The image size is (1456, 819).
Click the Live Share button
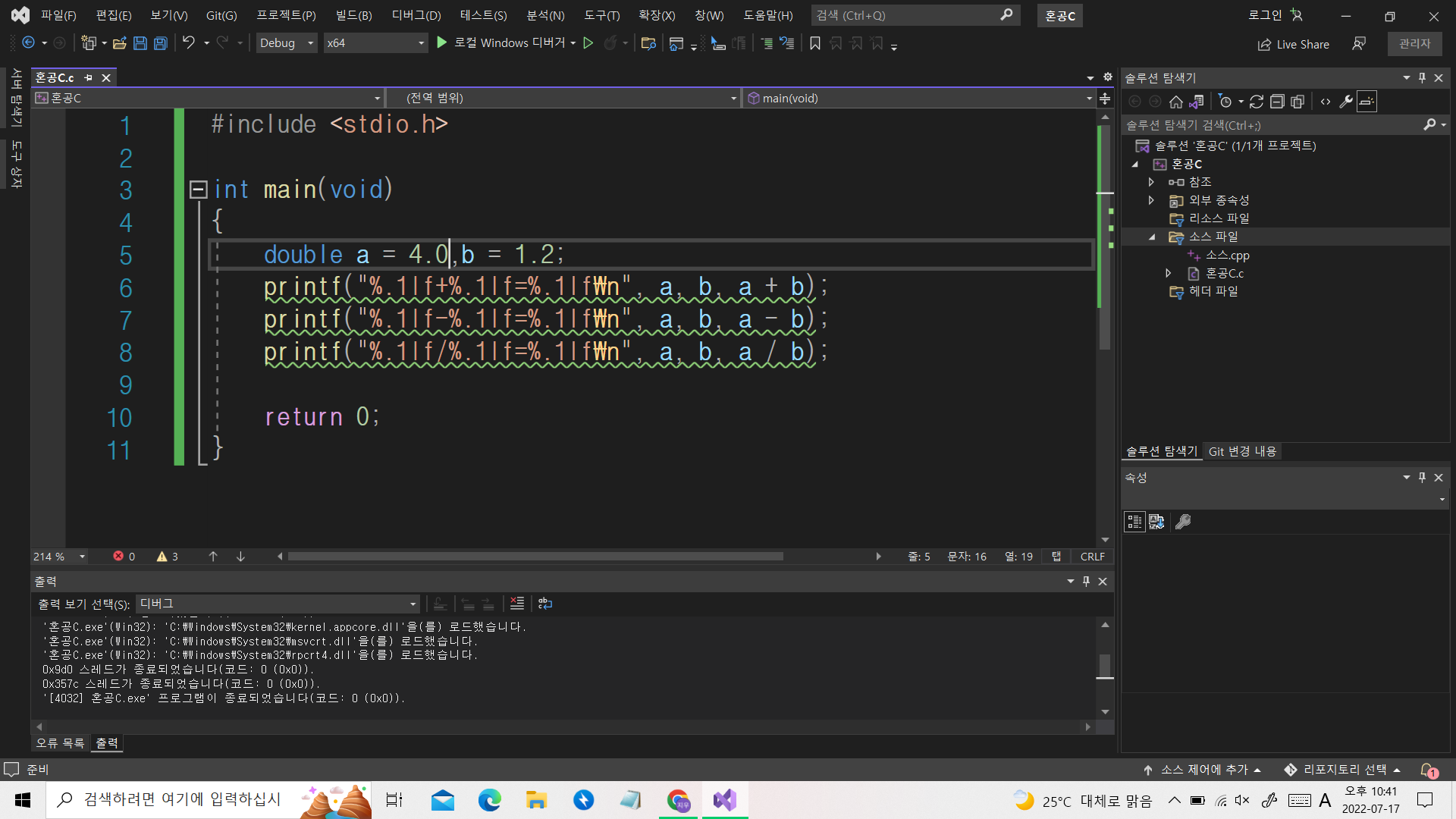pyautogui.click(x=1294, y=44)
